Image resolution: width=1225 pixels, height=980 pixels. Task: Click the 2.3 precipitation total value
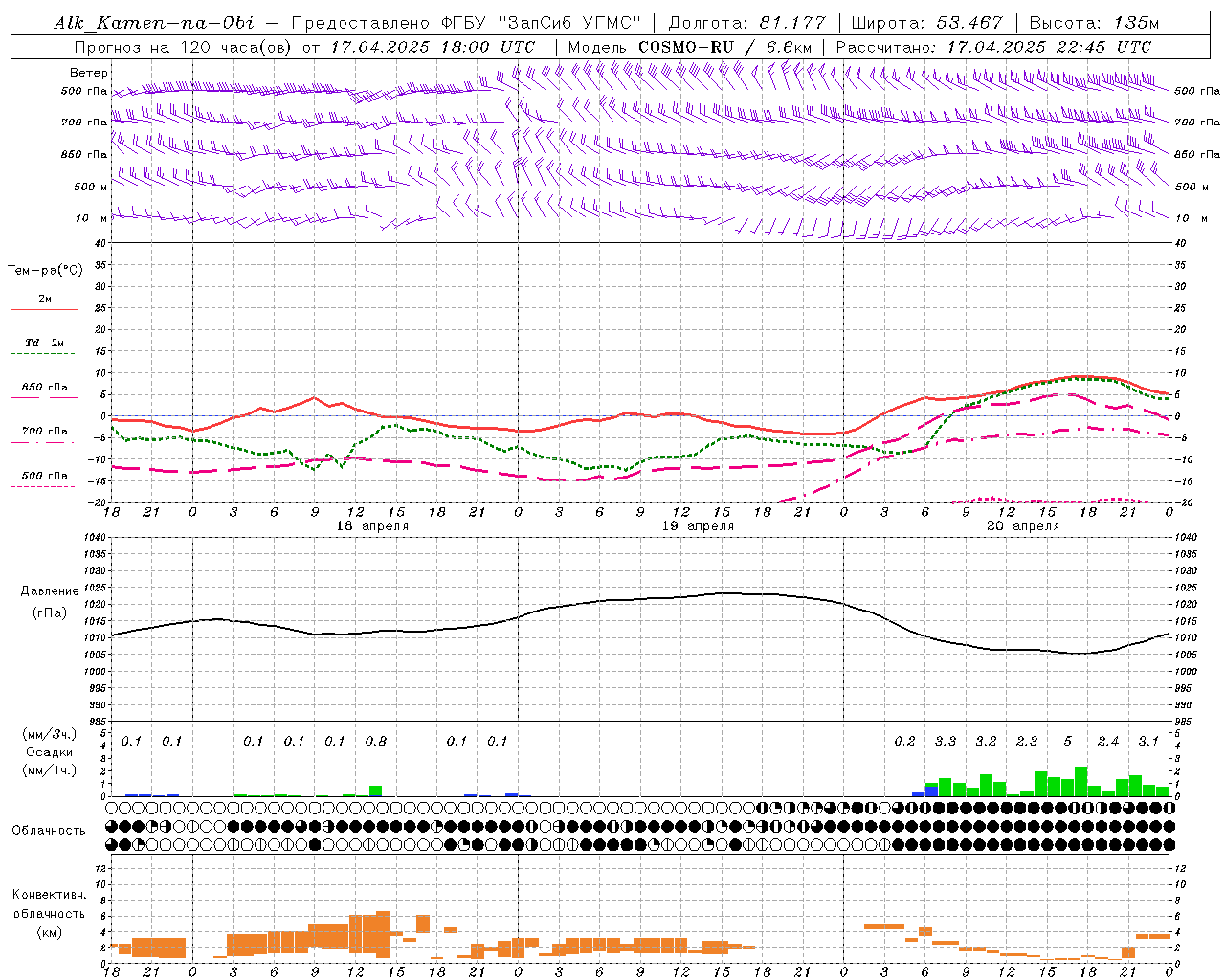pos(1027,741)
